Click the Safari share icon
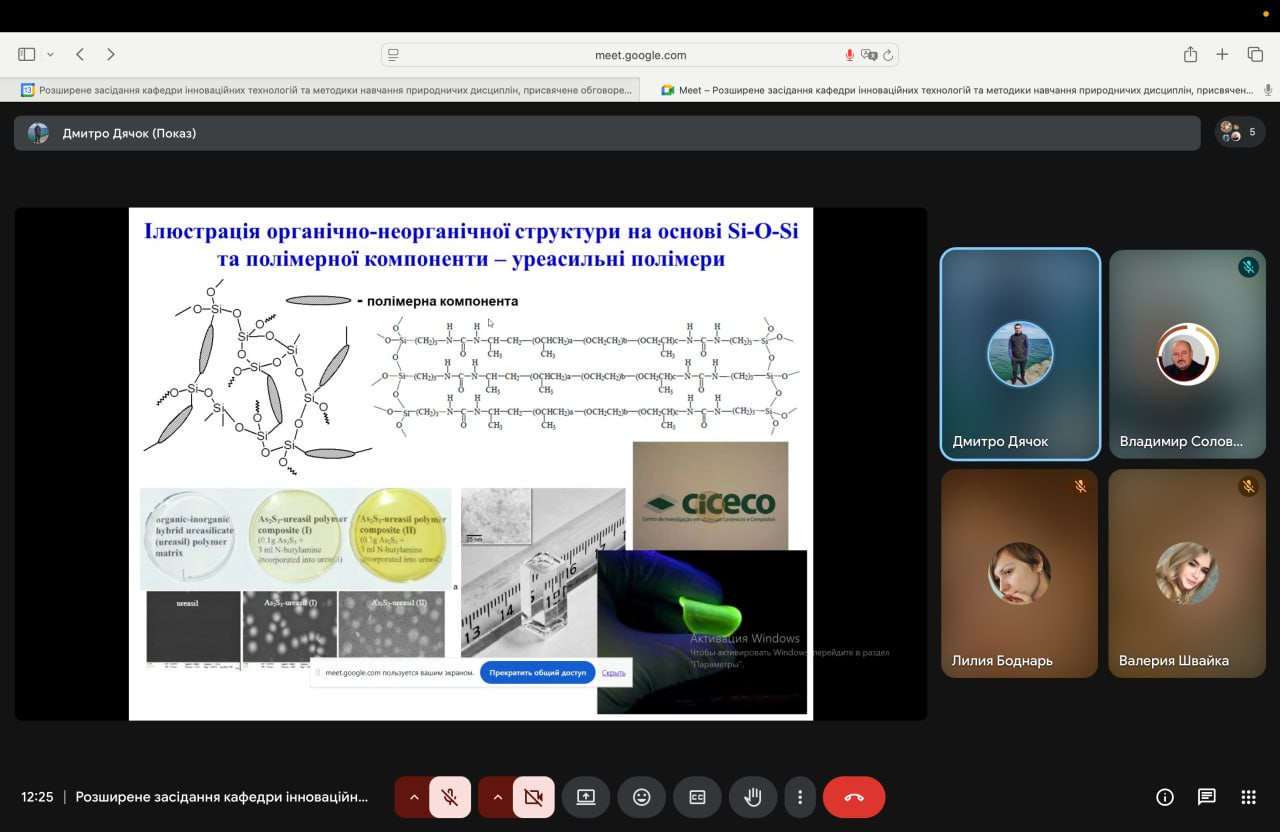Screen dimensions: 1280x832 [x=1190, y=54]
